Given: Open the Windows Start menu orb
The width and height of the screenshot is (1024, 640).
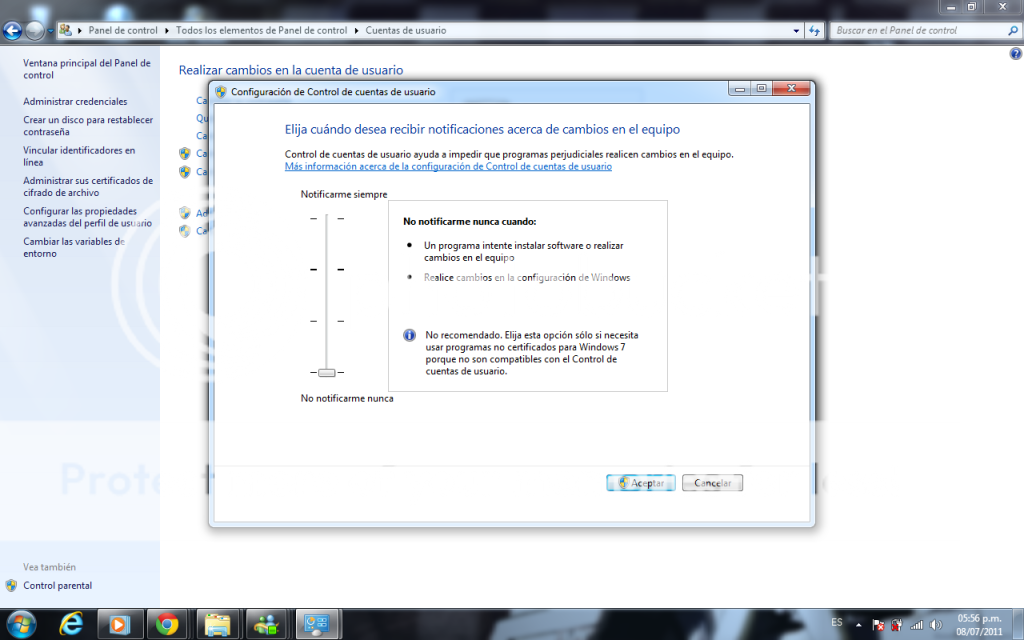Looking at the screenshot, I should coord(21,624).
